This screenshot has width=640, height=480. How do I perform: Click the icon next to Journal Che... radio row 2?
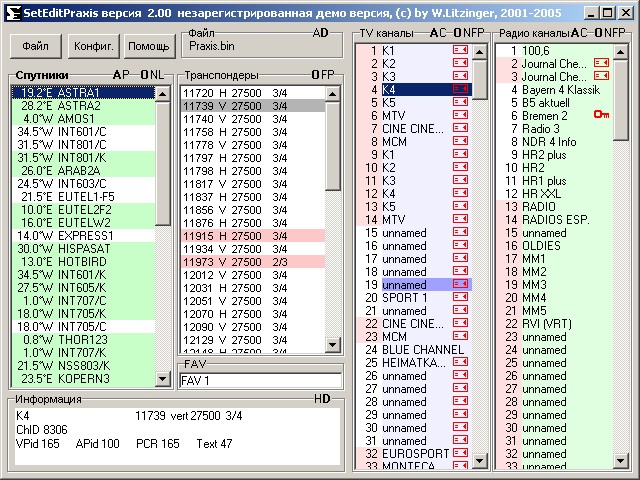[601, 62]
